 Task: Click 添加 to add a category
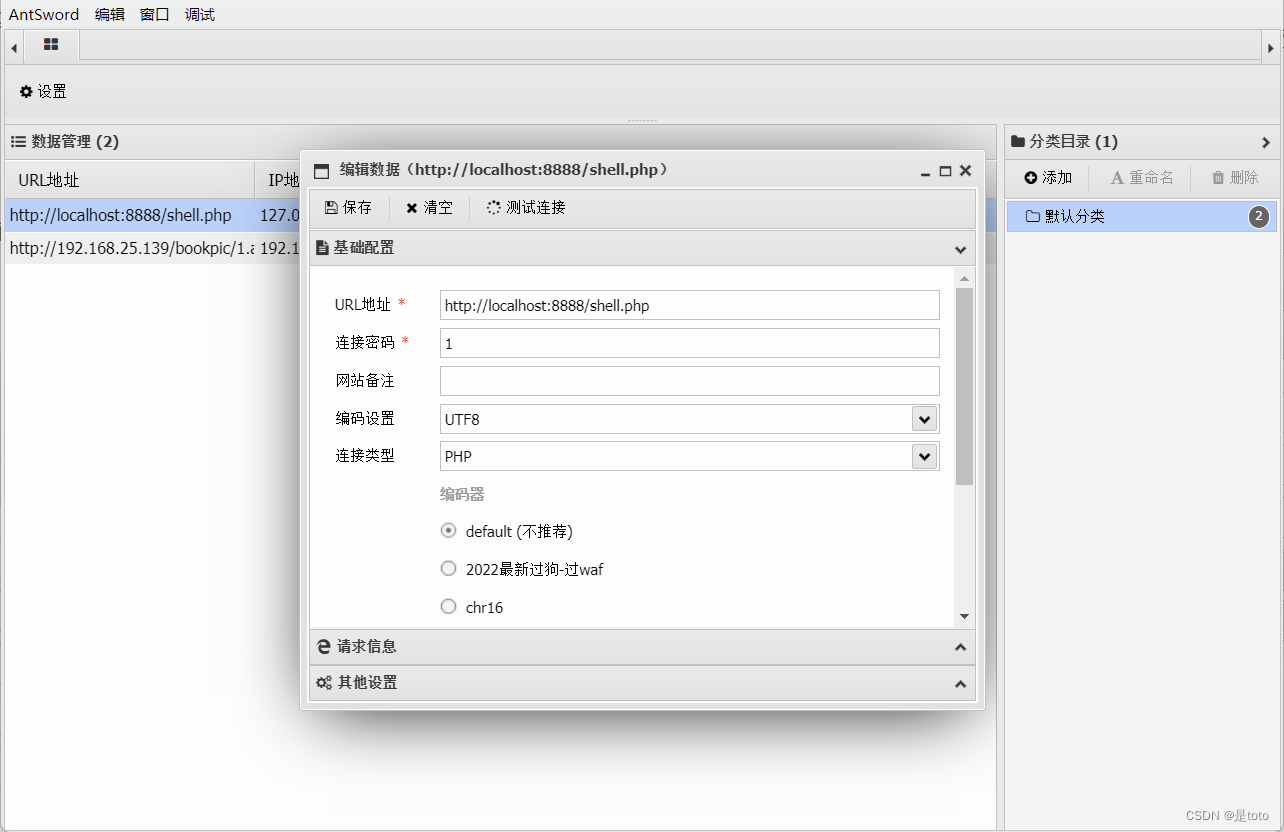(1048, 178)
